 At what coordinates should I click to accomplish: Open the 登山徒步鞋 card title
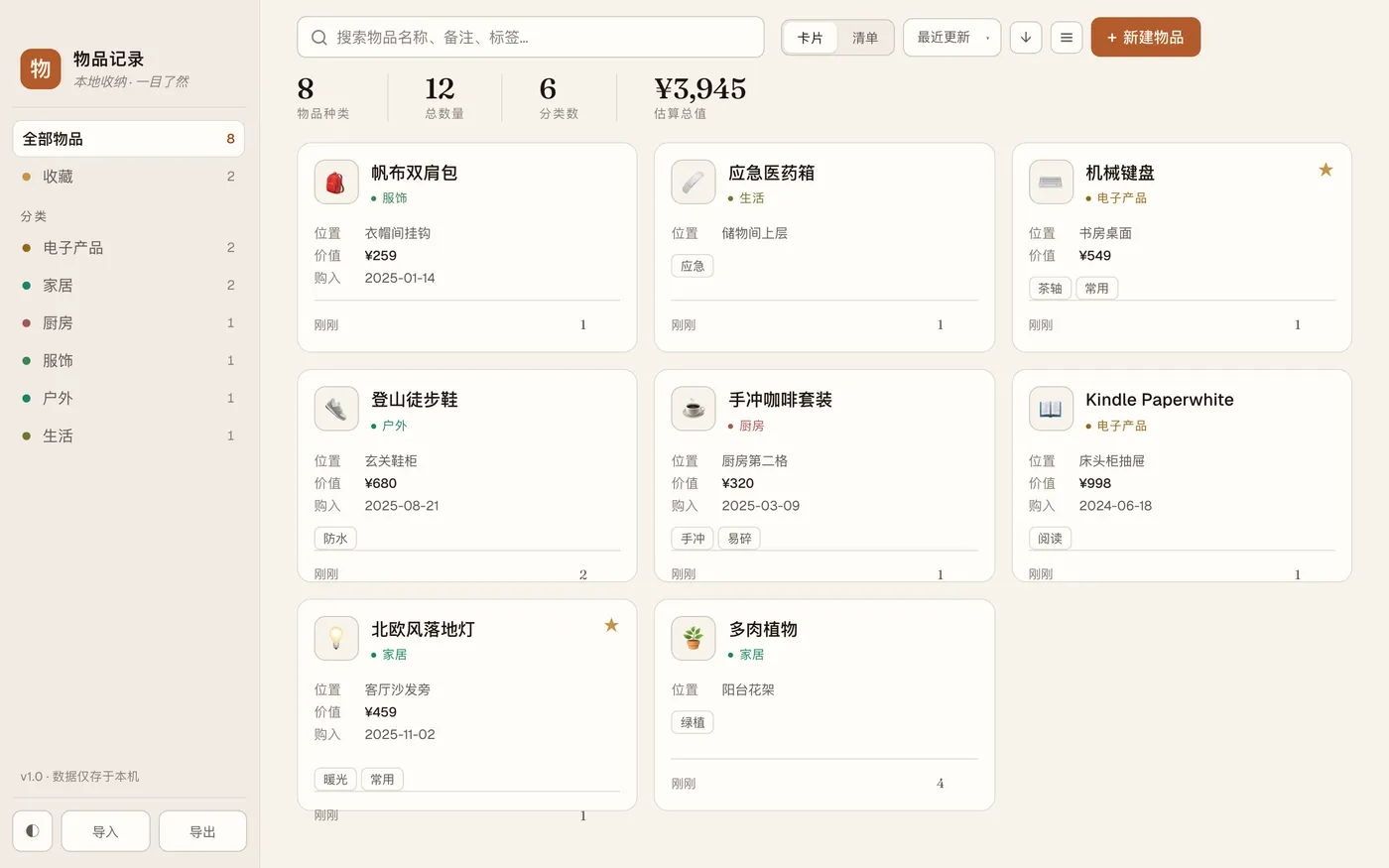tap(414, 400)
